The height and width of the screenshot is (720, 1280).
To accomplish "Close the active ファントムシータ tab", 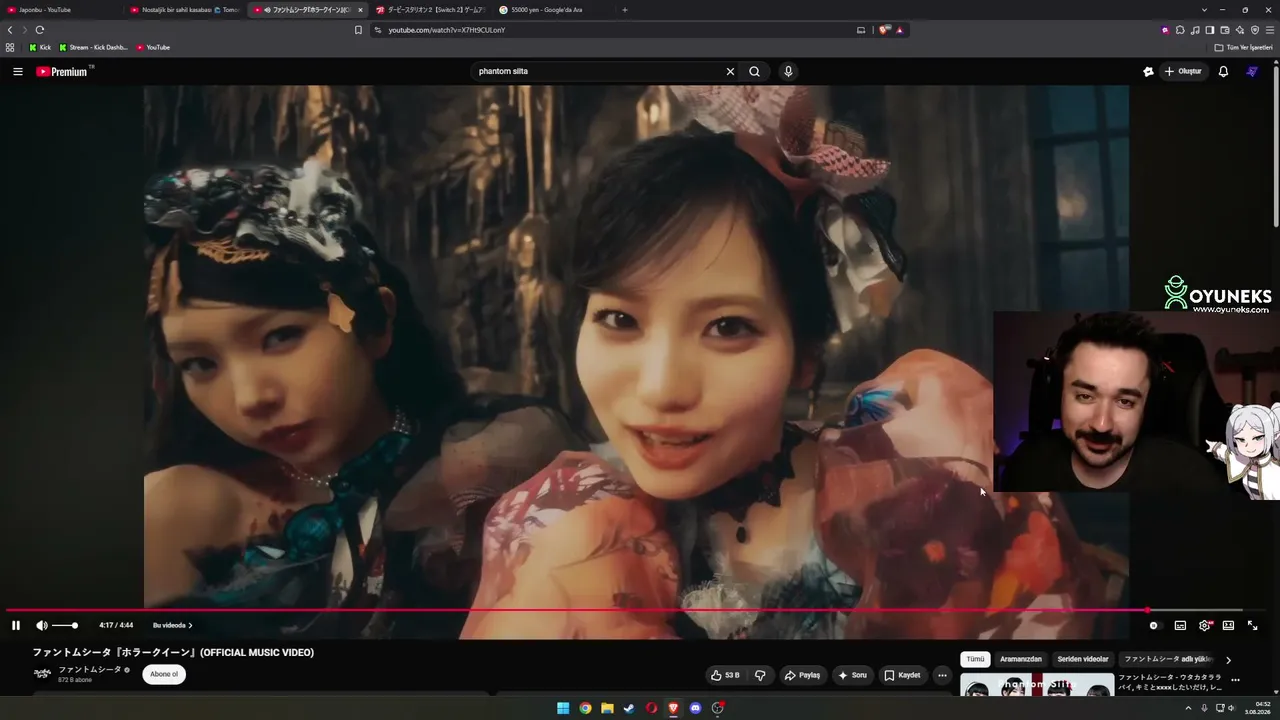I will coord(360,10).
